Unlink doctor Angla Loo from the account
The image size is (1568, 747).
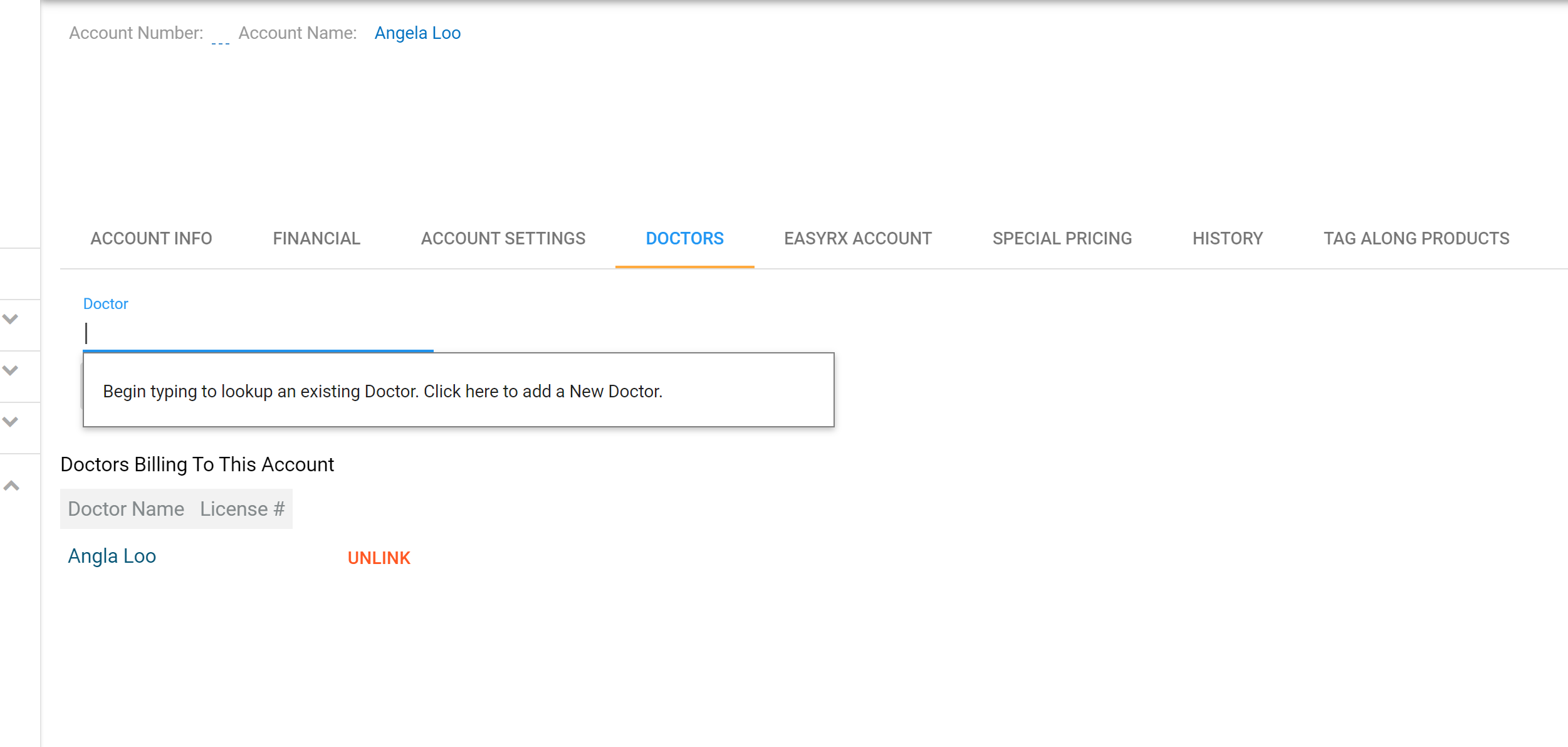coord(379,558)
